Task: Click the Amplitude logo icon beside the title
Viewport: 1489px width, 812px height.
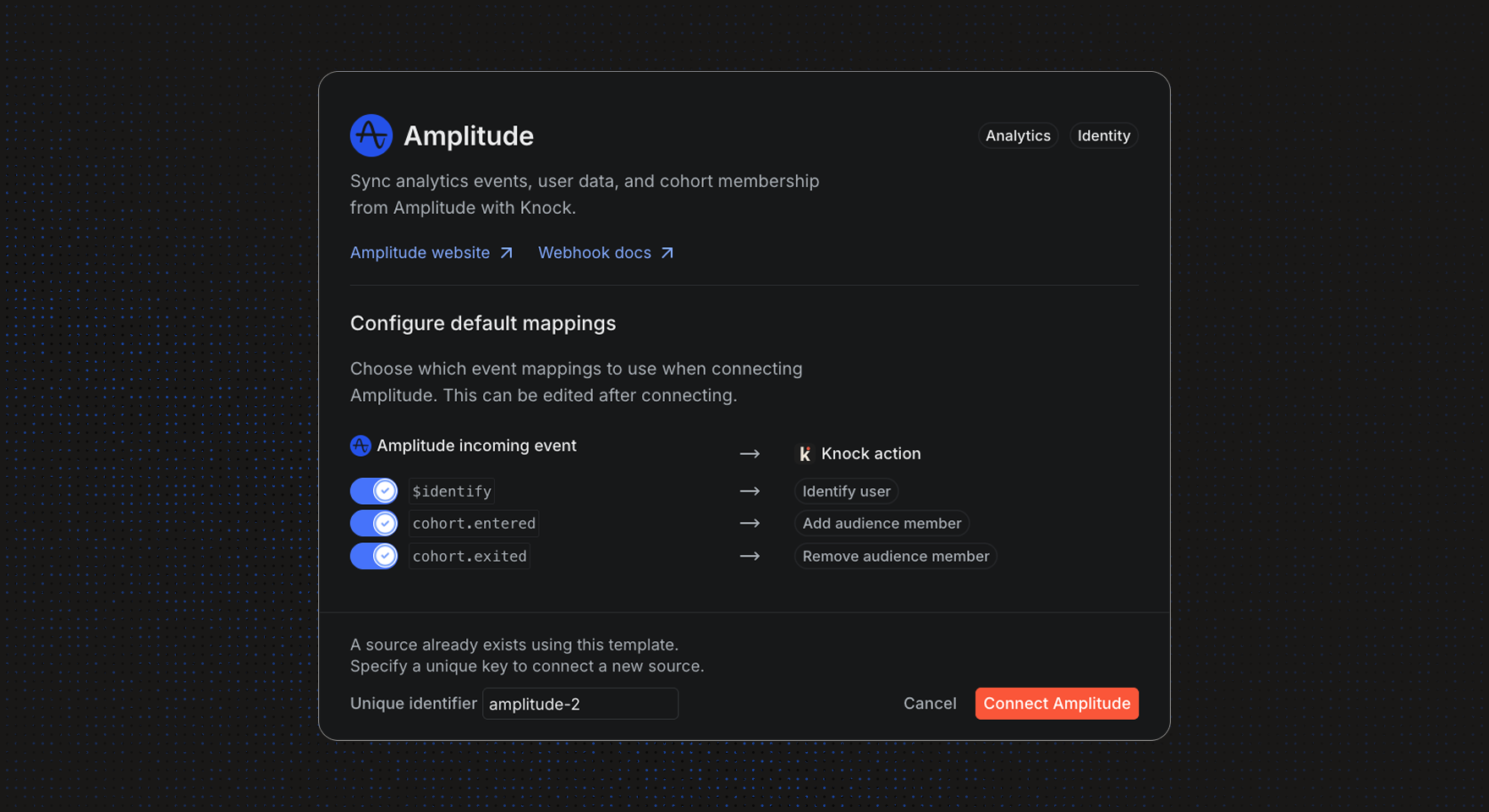Action: [371, 135]
